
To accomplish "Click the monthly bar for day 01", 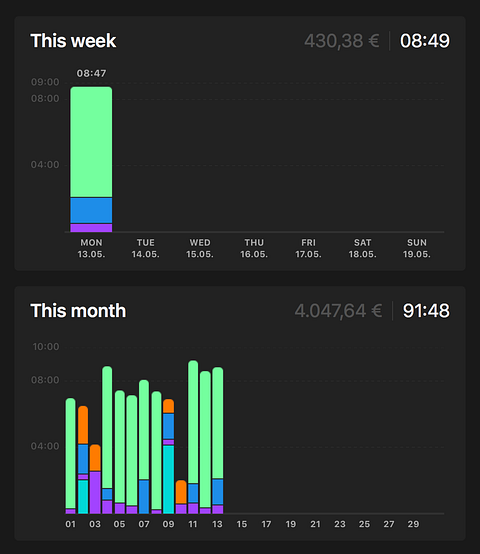I will pyautogui.click(x=71, y=456).
